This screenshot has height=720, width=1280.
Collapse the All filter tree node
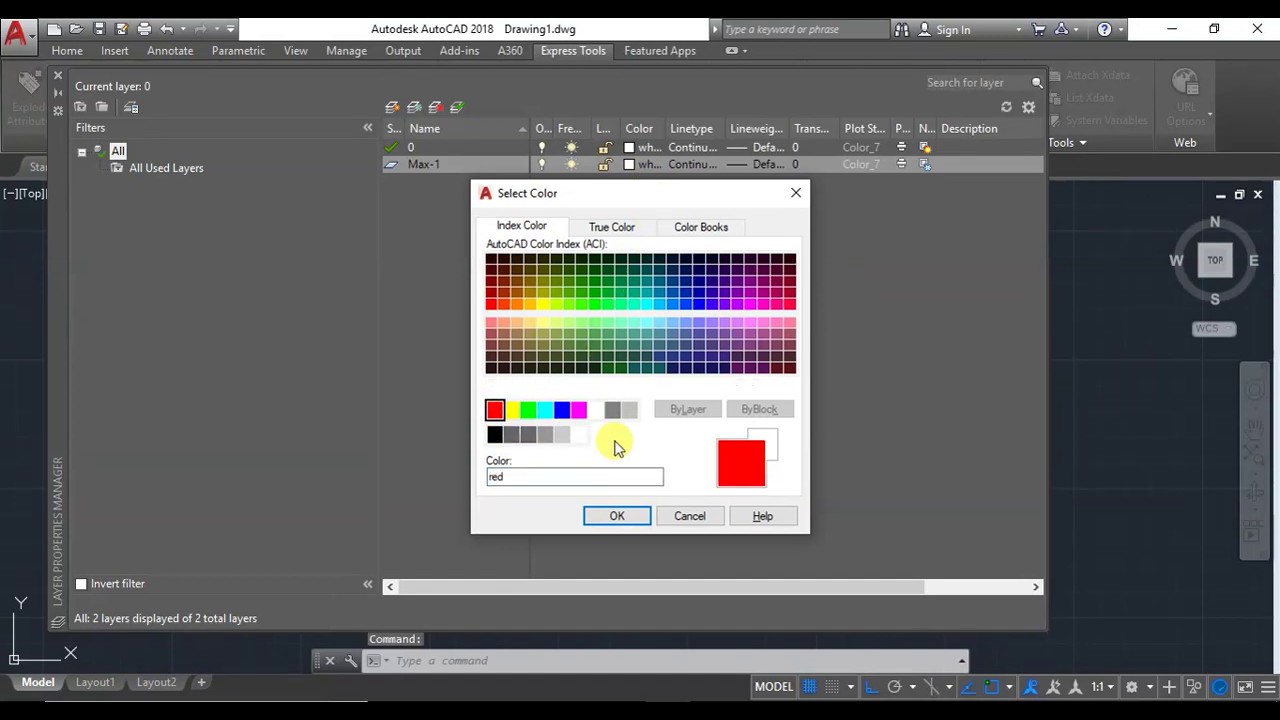tap(82, 152)
